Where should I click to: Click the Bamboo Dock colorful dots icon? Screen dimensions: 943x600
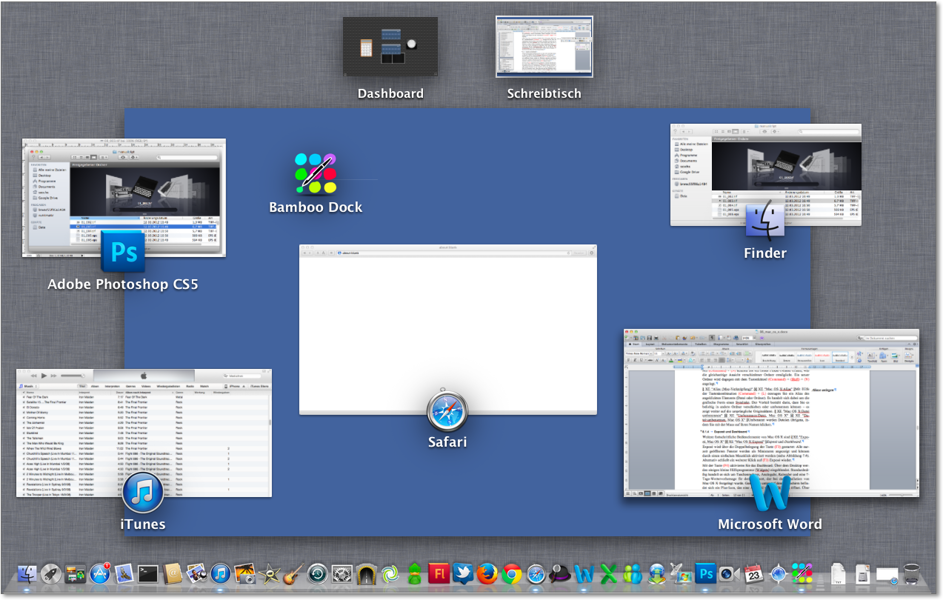[x=315, y=173]
